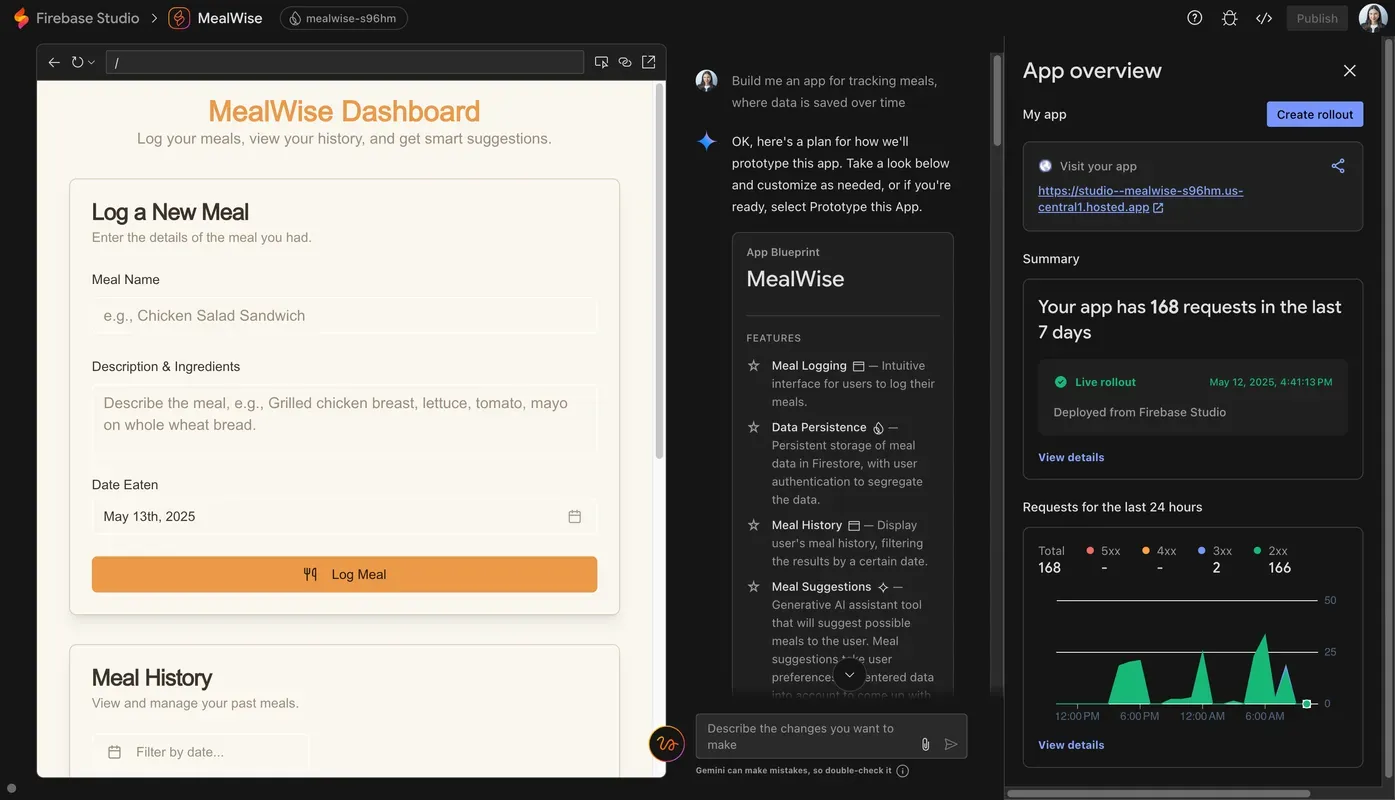1395x800 pixels.
Task: Click the calendar icon in Date Eaten
Action: click(575, 516)
